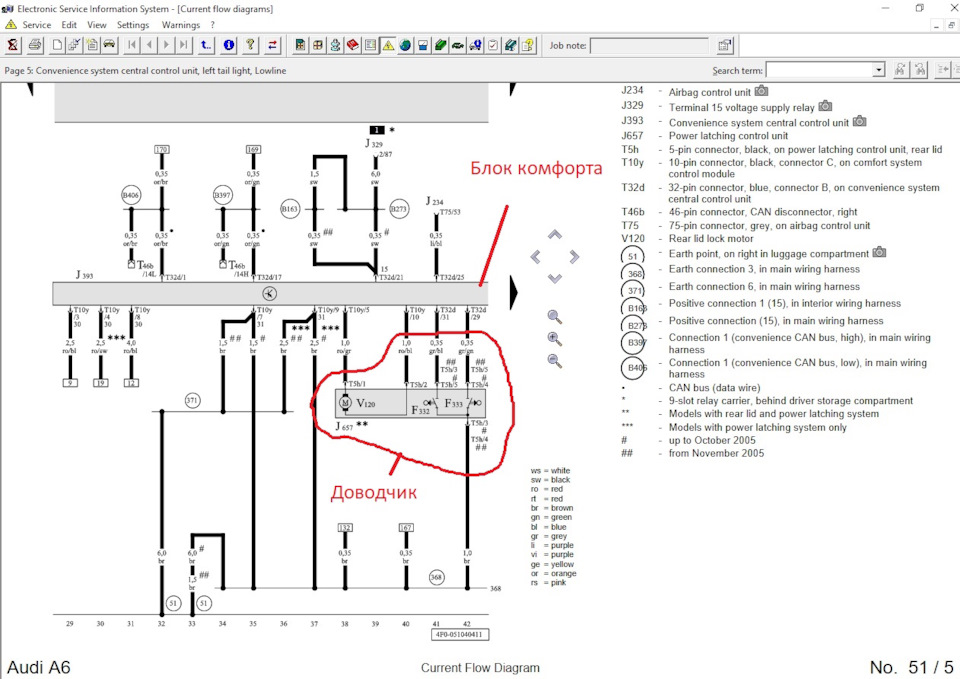Click track reference box 19
Viewport: 960px width, 679px height.
pyautogui.click(x=100, y=383)
